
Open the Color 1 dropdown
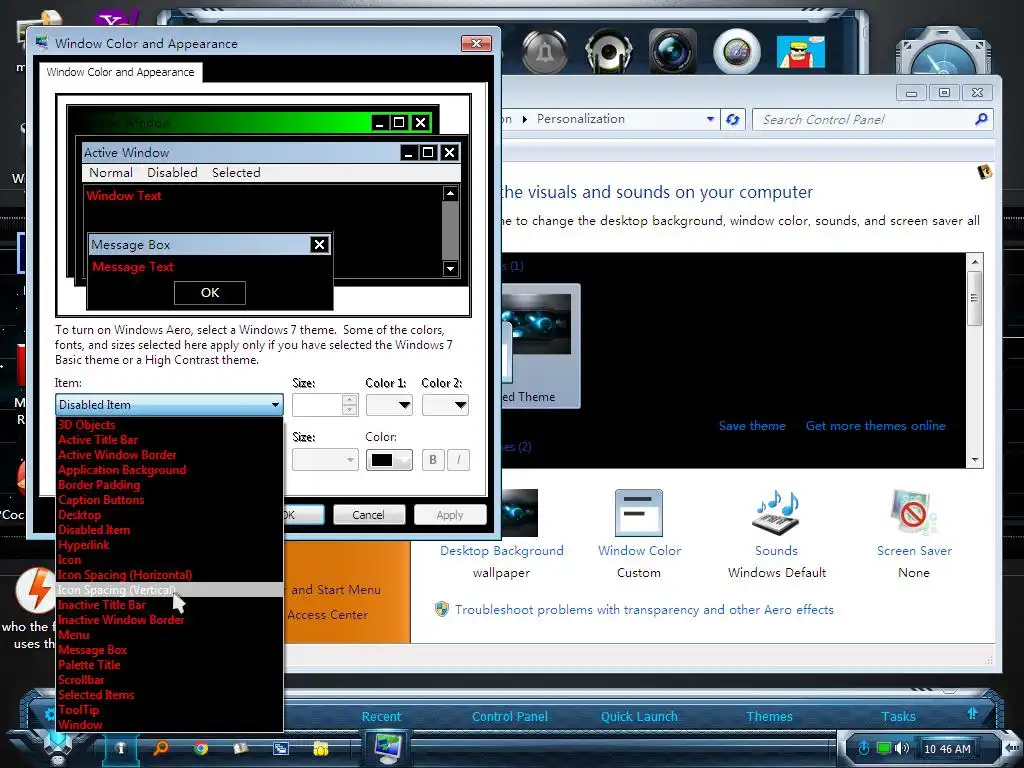[x=389, y=405]
